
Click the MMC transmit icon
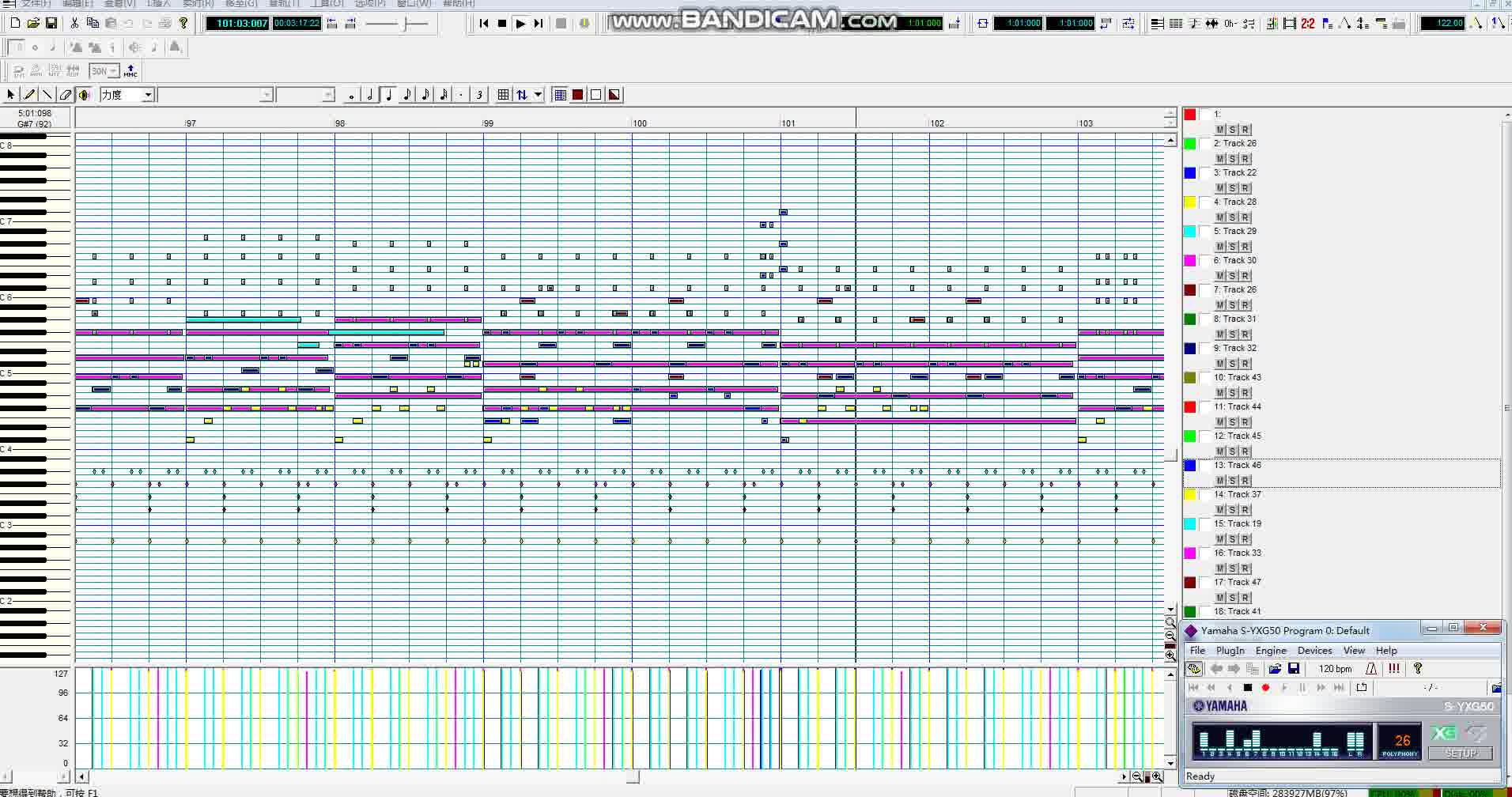(130, 71)
